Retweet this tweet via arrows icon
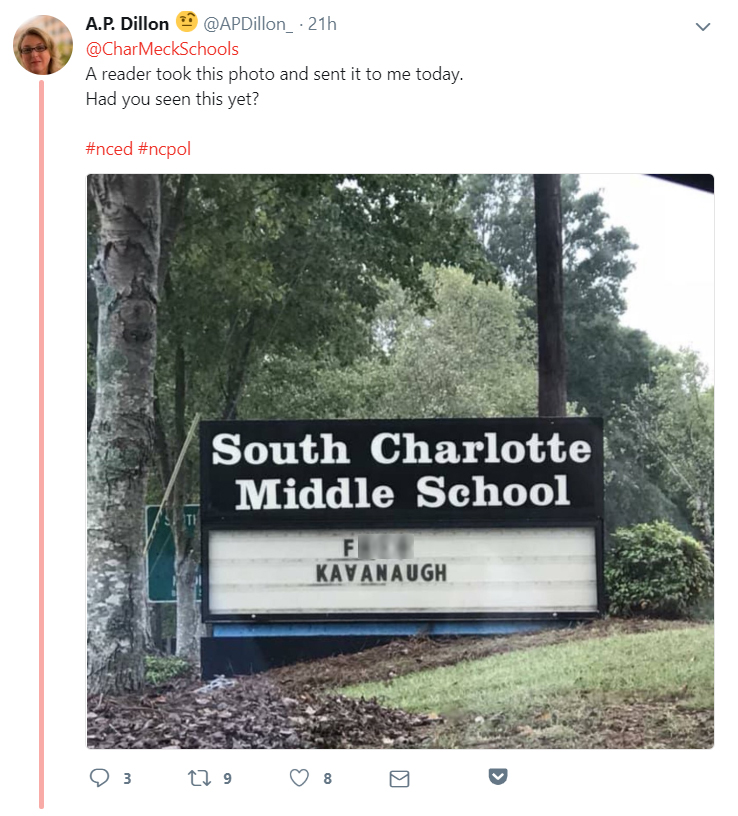Viewport: 738px width, 816px height. (x=199, y=778)
